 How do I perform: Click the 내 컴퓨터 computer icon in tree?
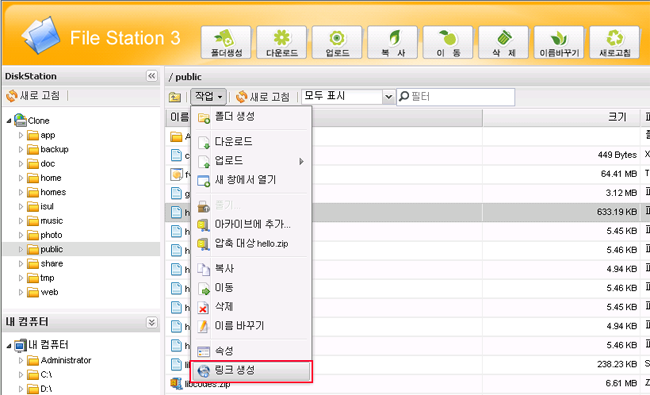coord(20,345)
